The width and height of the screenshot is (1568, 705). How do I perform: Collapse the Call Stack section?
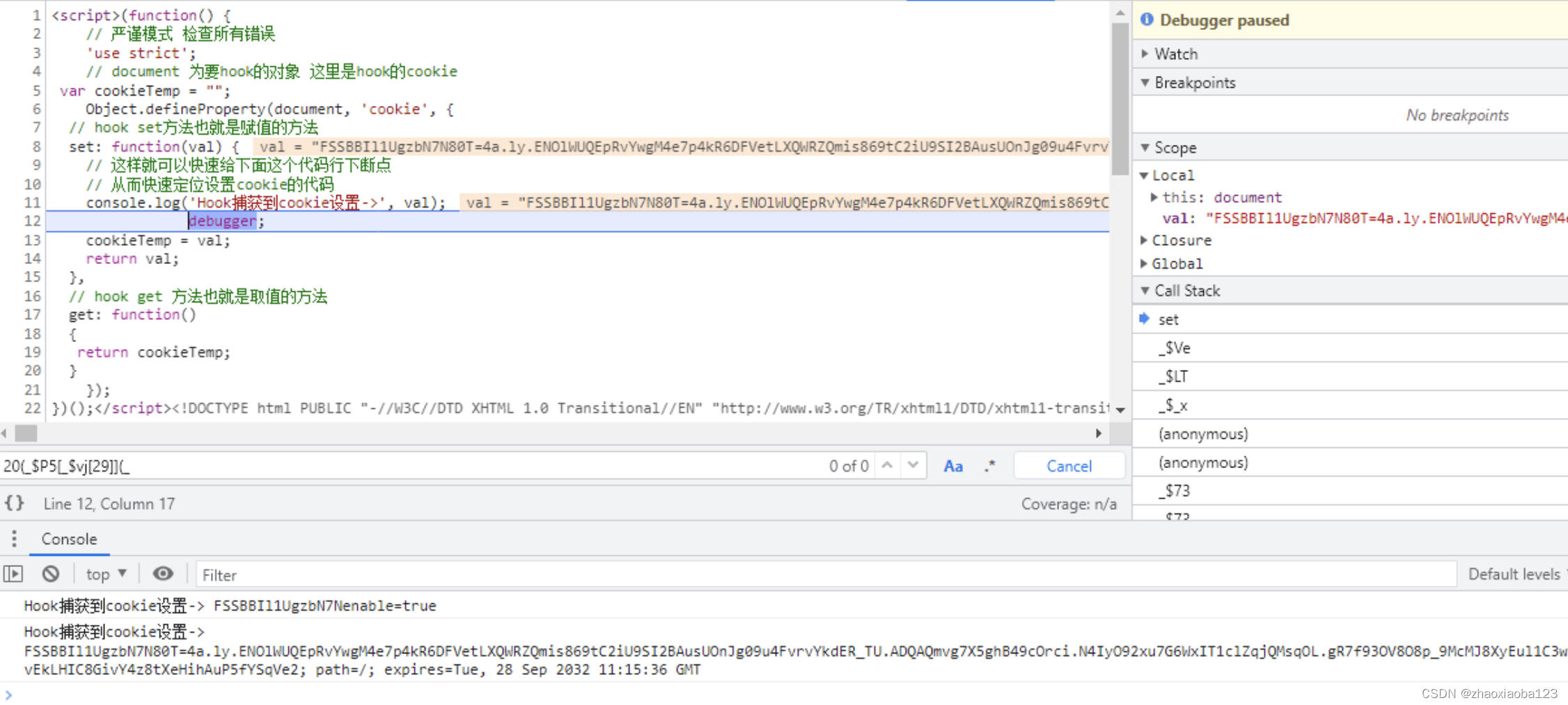point(1350,290)
